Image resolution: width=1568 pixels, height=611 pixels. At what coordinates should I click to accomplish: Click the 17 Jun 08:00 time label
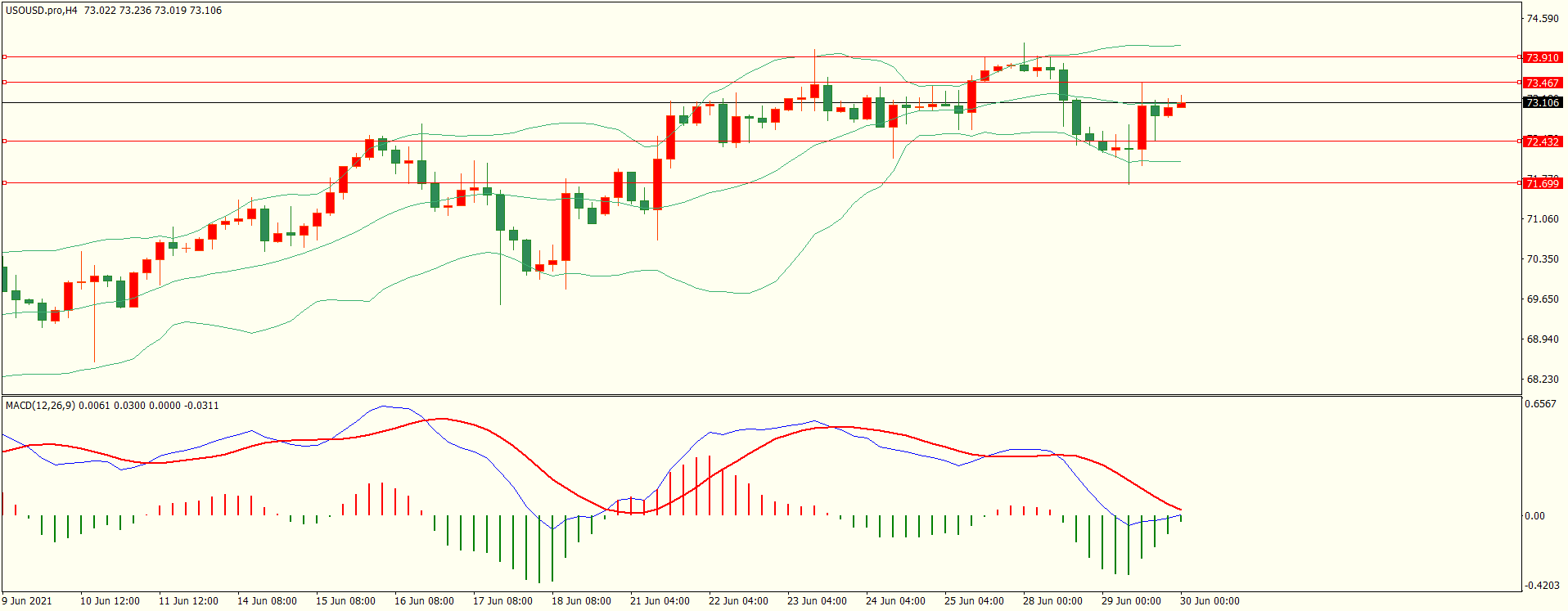502,601
